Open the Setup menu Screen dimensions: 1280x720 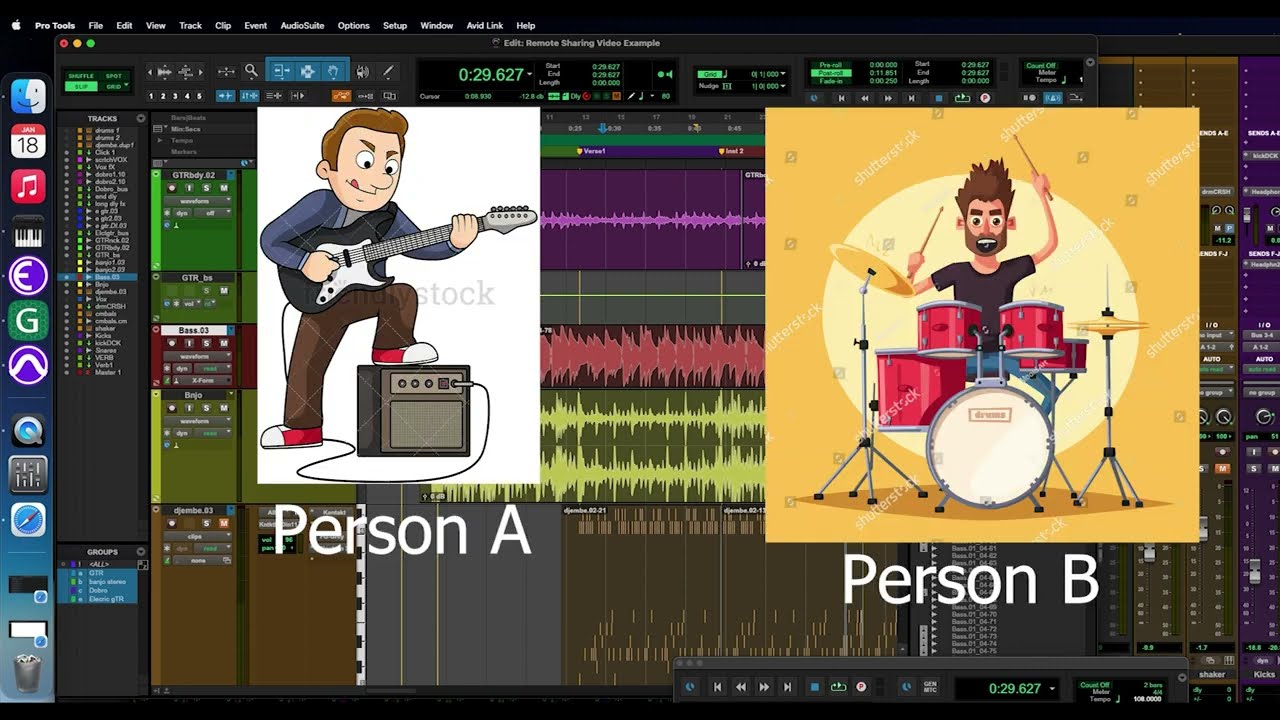pyautogui.click(x=395, y=25)
